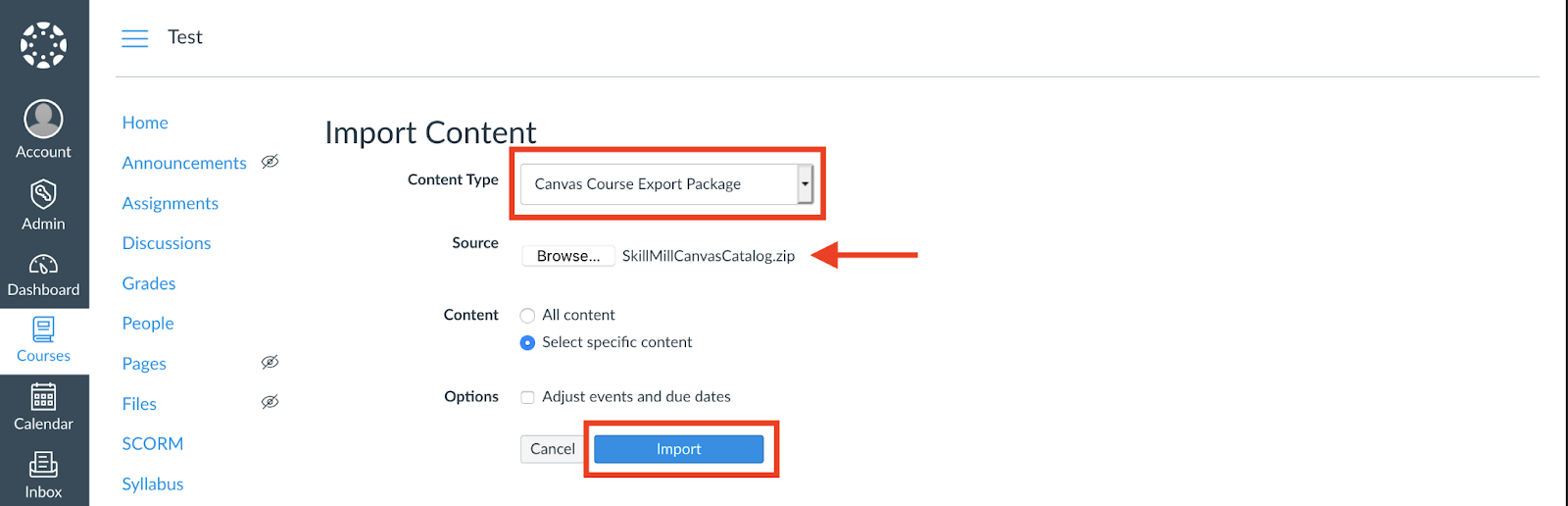Screen dimensions: 1568x506
Task: Select the All content radio button
Action: (x=527, y=316)
